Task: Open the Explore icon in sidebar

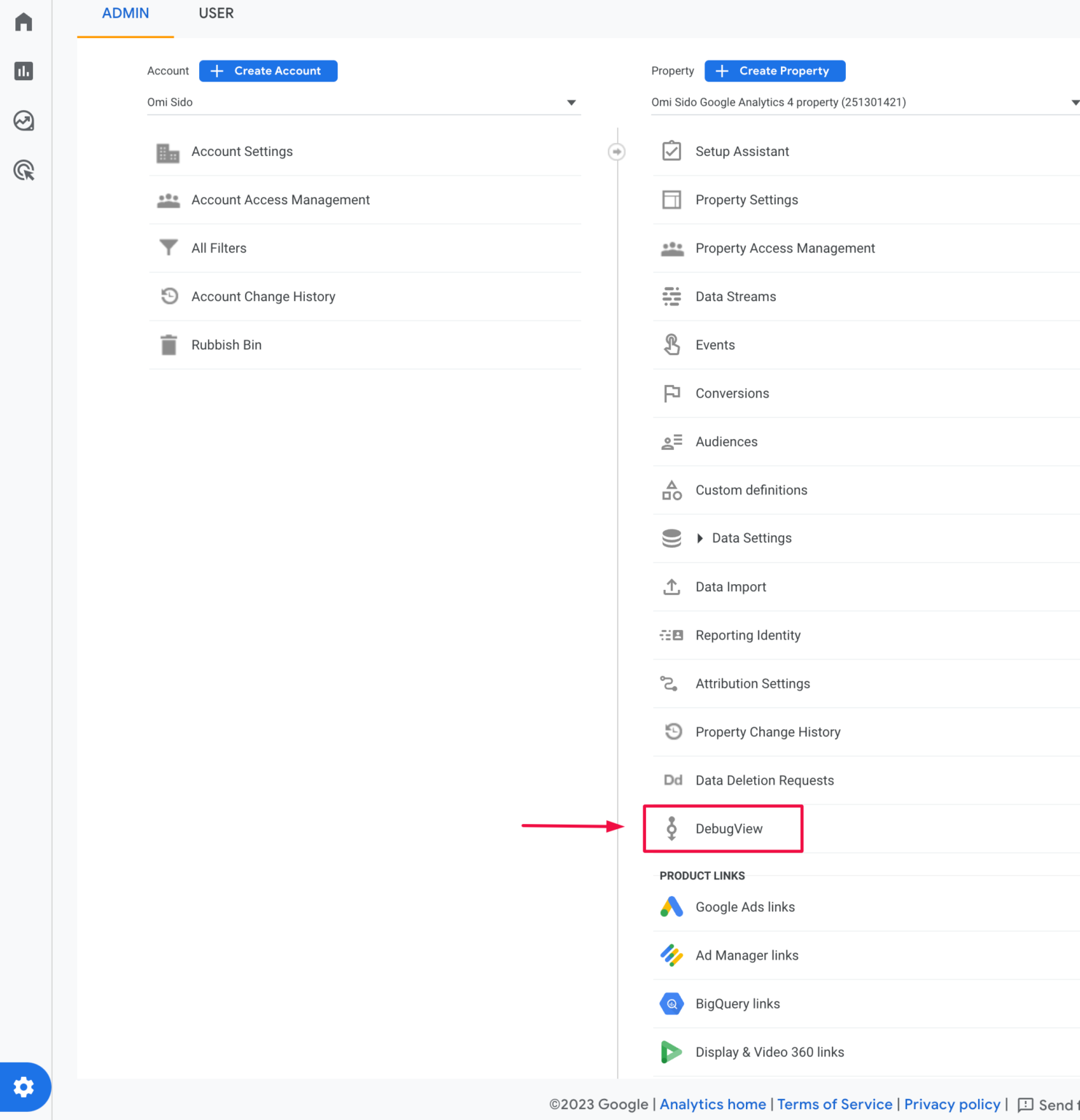Action: pyautogui.click(x=24, y=121)
